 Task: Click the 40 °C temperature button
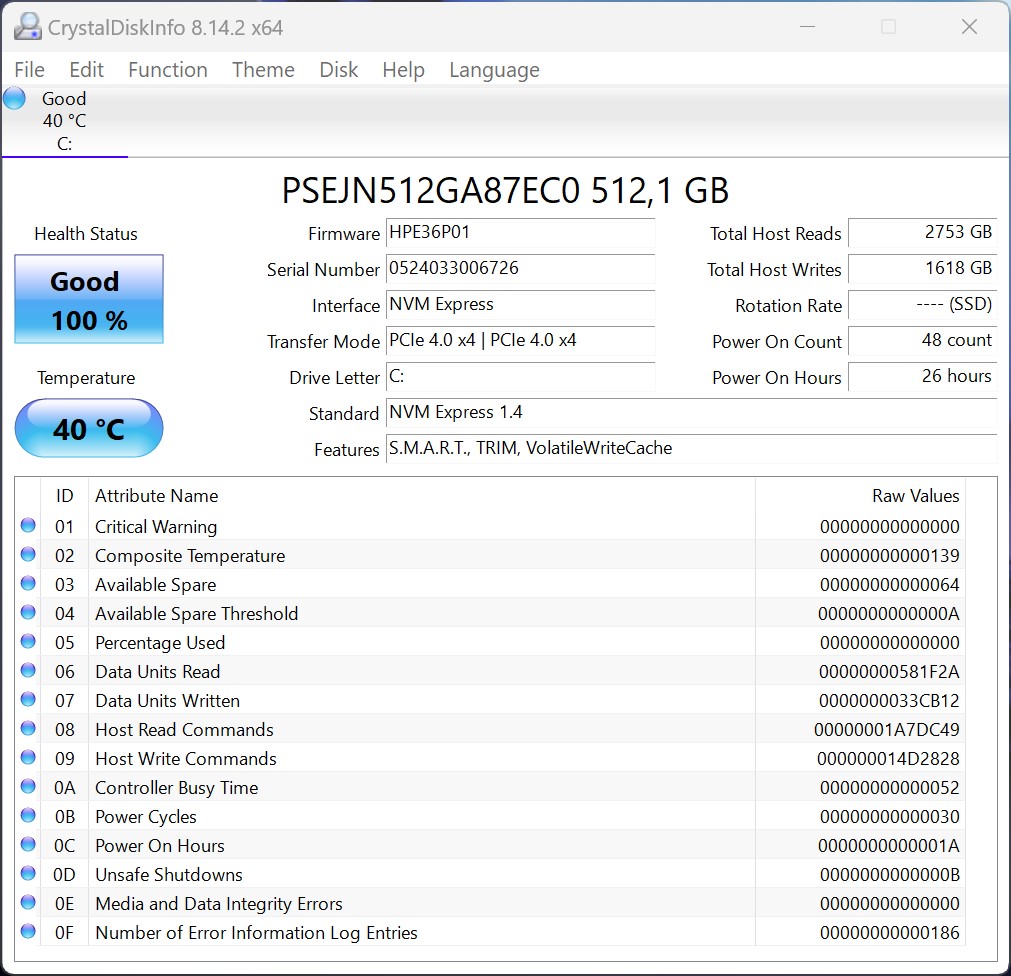pyautogui.click(x=89, y=429)
